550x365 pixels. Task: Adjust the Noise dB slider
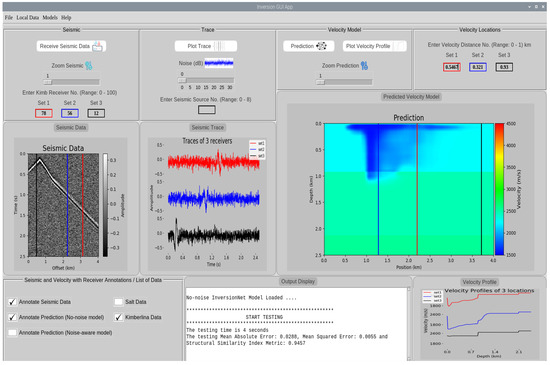click(206, 81)
